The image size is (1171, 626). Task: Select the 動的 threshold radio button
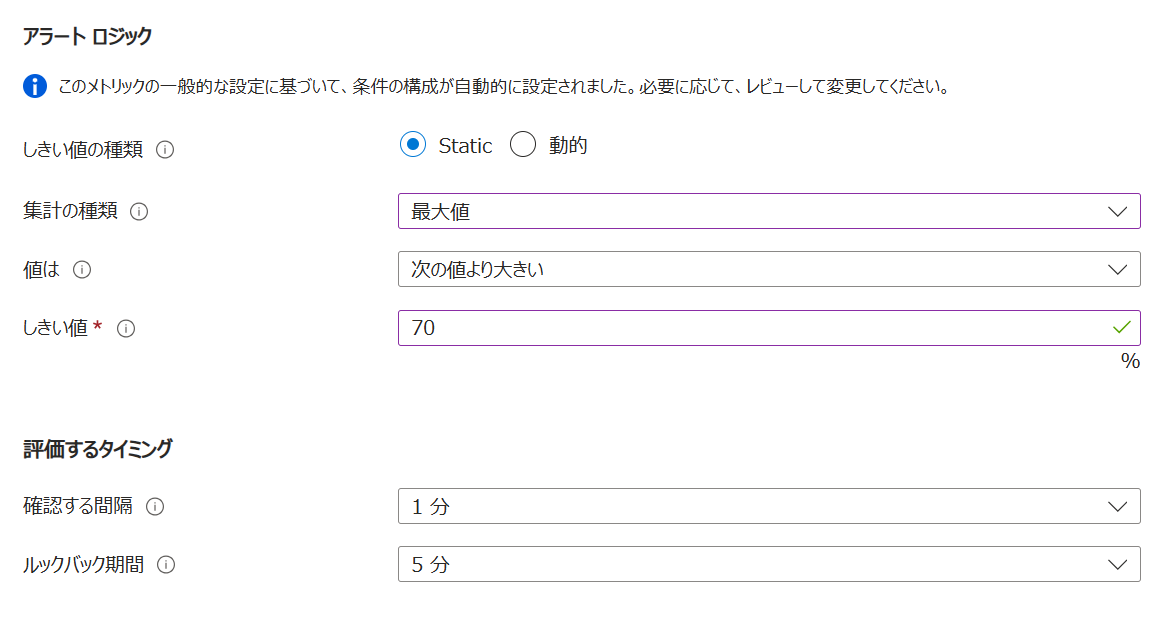tap(523, 145)
